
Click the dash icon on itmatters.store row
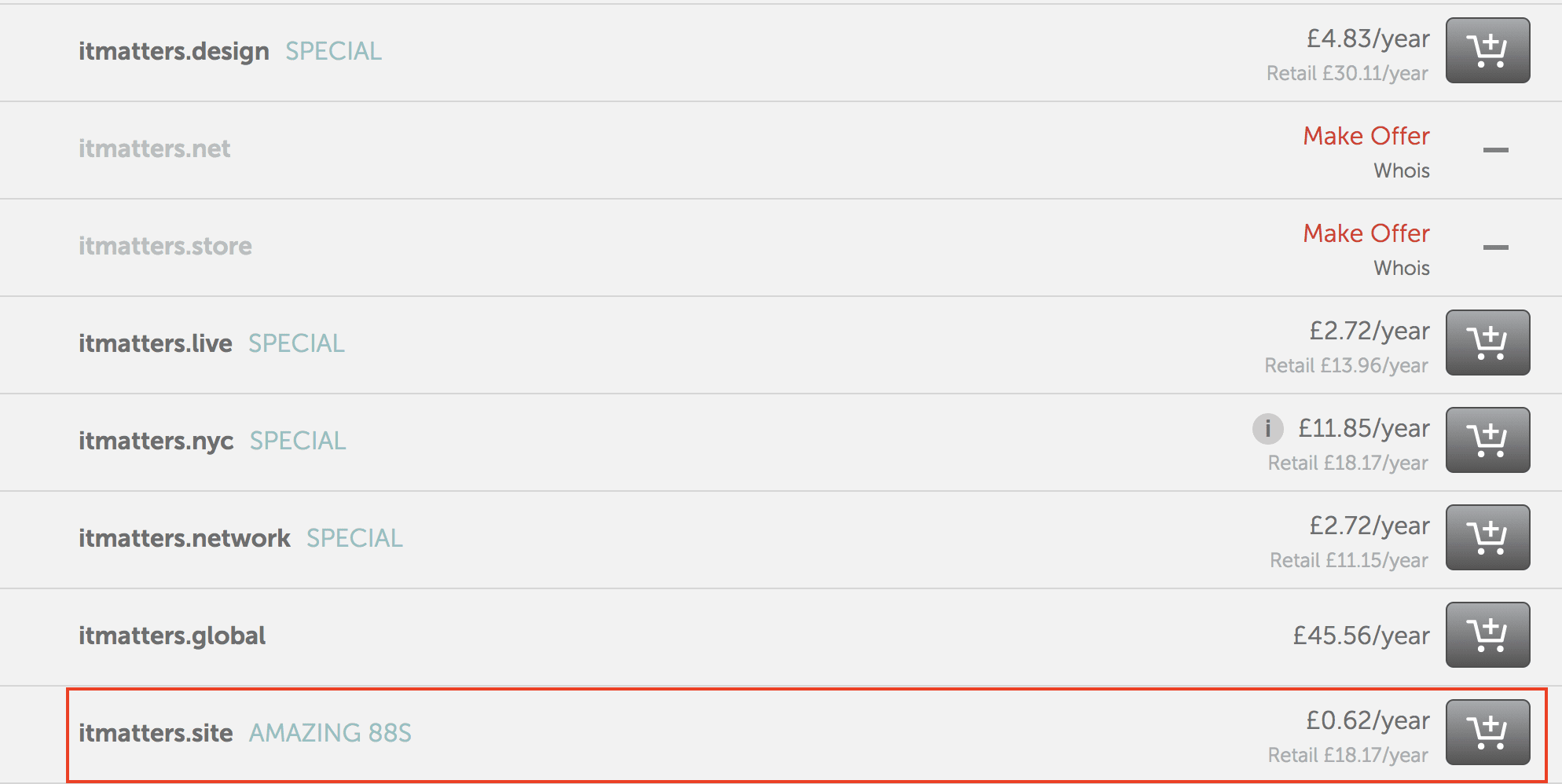pos(1495,247)
